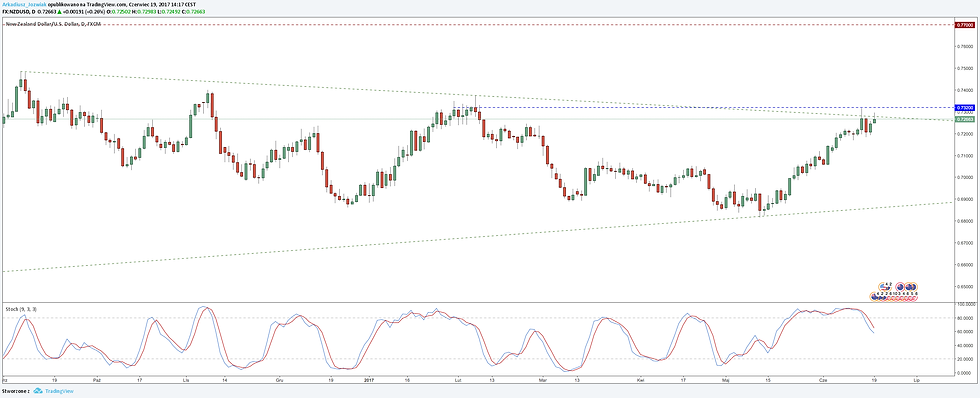This screenshot has height=398, width=980.
Task: Click the 20.0000 stochastic scale value
Action: pyautogui.click(x=965, y=359)
